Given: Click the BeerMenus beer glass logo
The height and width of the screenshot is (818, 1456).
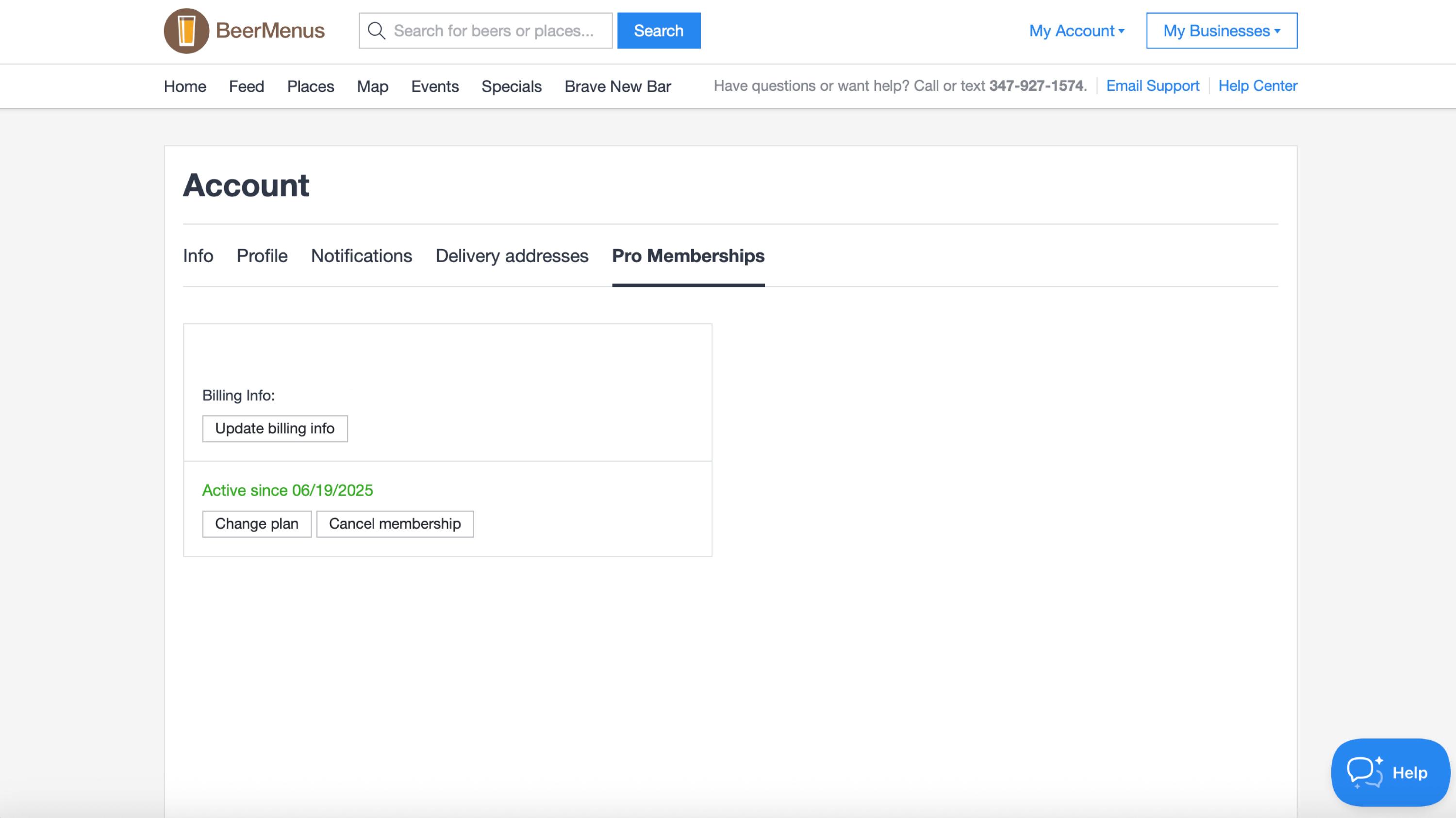Looking at the screenshot, I should point(186,31).
